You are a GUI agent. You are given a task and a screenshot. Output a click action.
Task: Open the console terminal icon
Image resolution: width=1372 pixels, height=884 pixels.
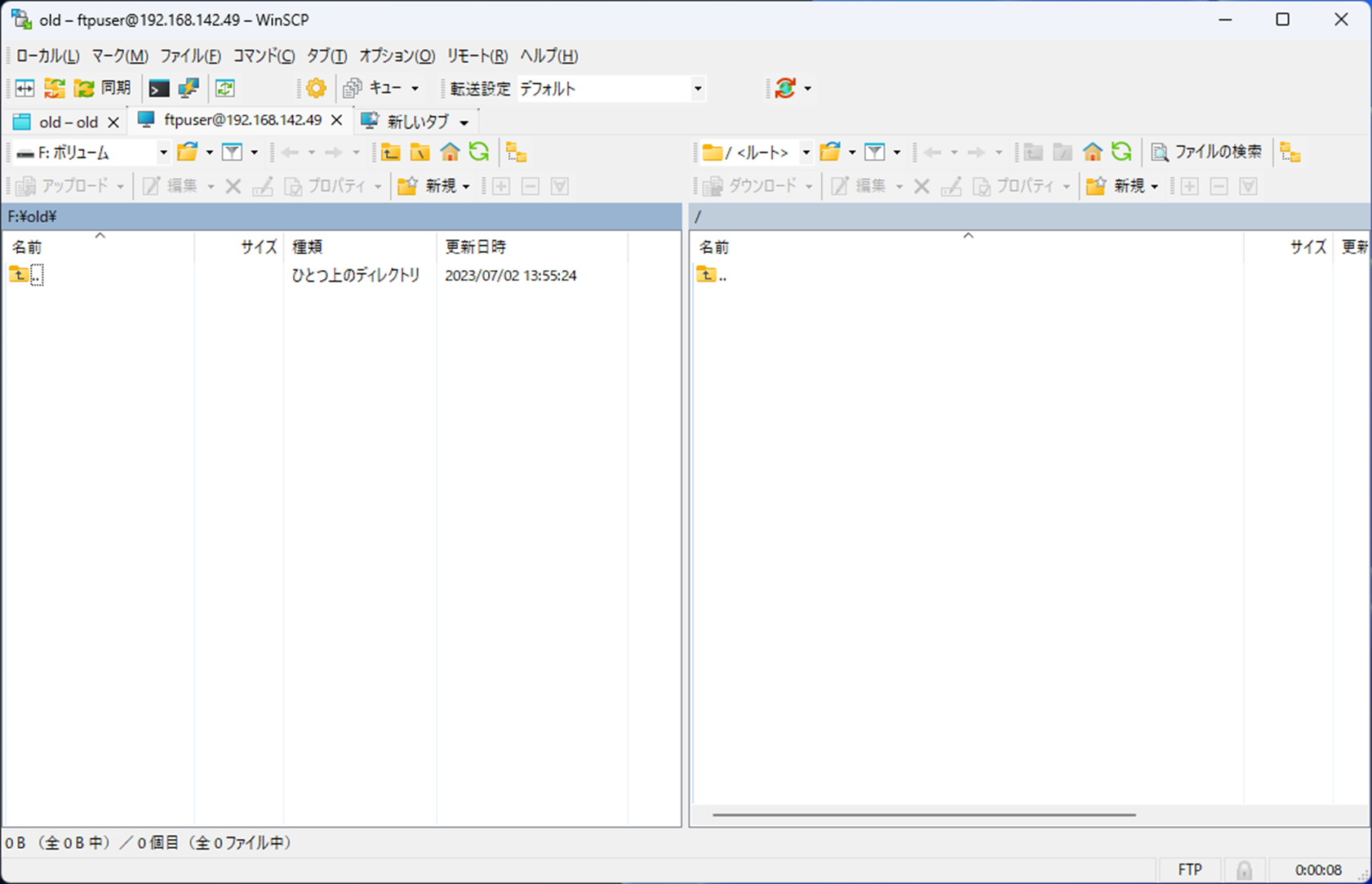[x=159, y=88]
